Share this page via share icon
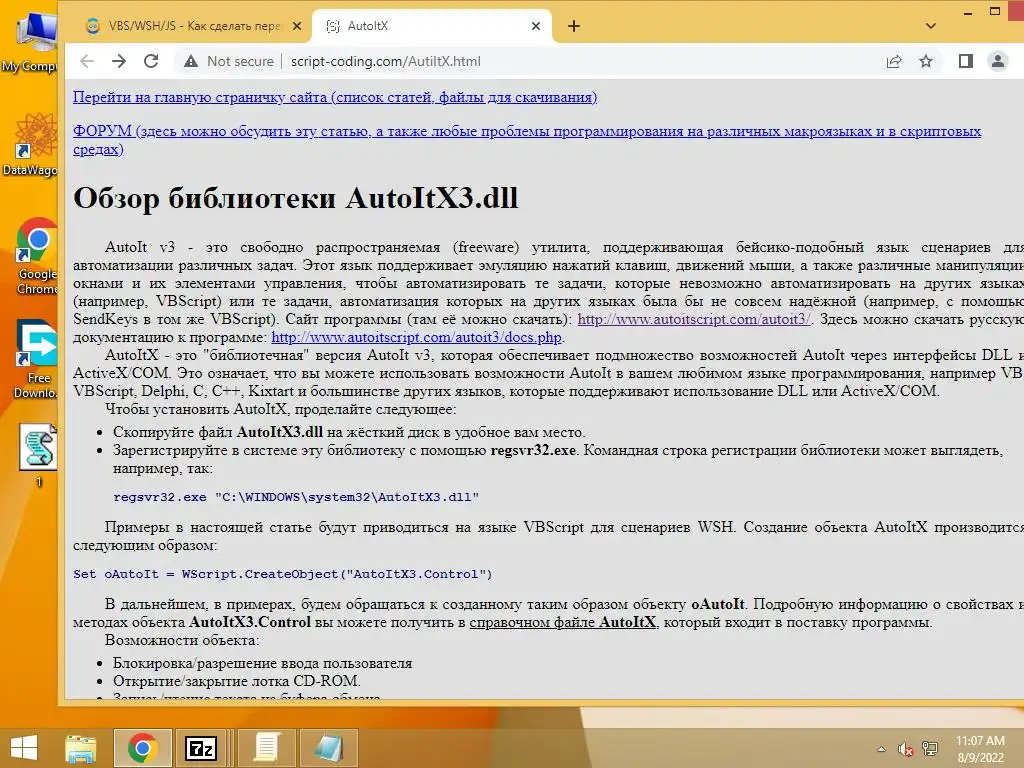Screen dimensions: 1024x768 894,61
